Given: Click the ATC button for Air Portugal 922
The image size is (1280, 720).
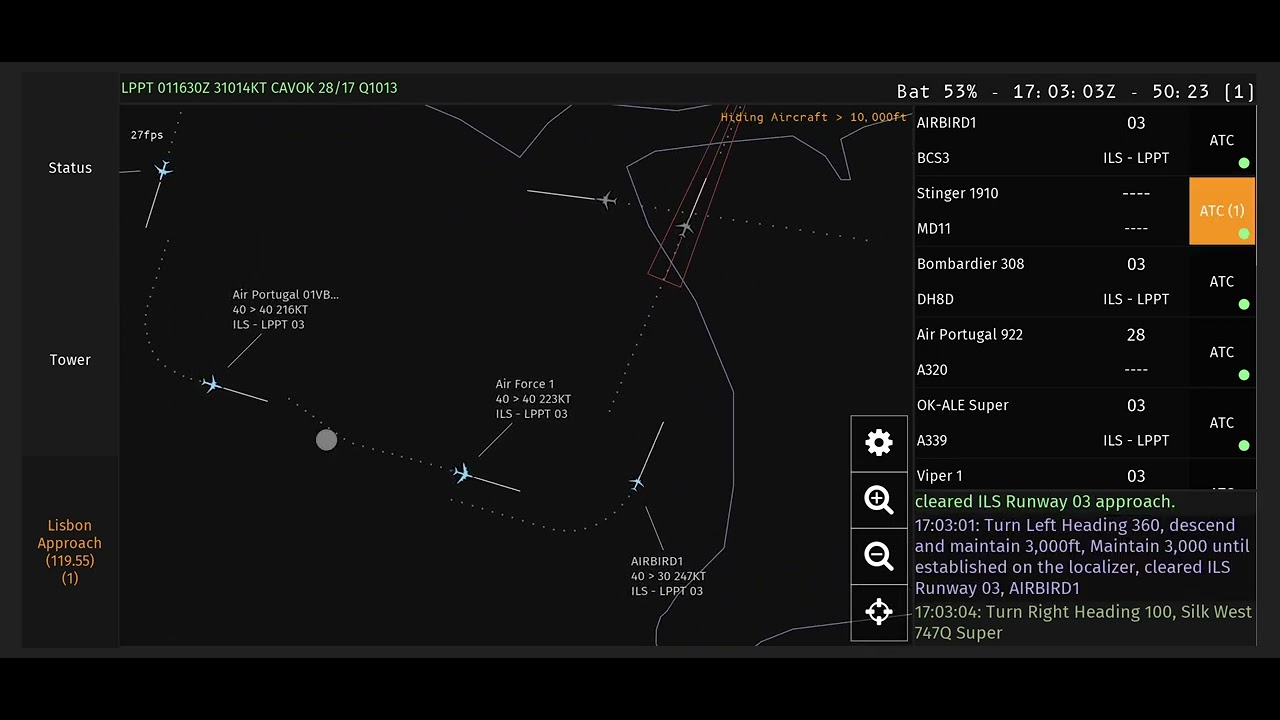Looking at the screenshot, I should (1222, 352).
